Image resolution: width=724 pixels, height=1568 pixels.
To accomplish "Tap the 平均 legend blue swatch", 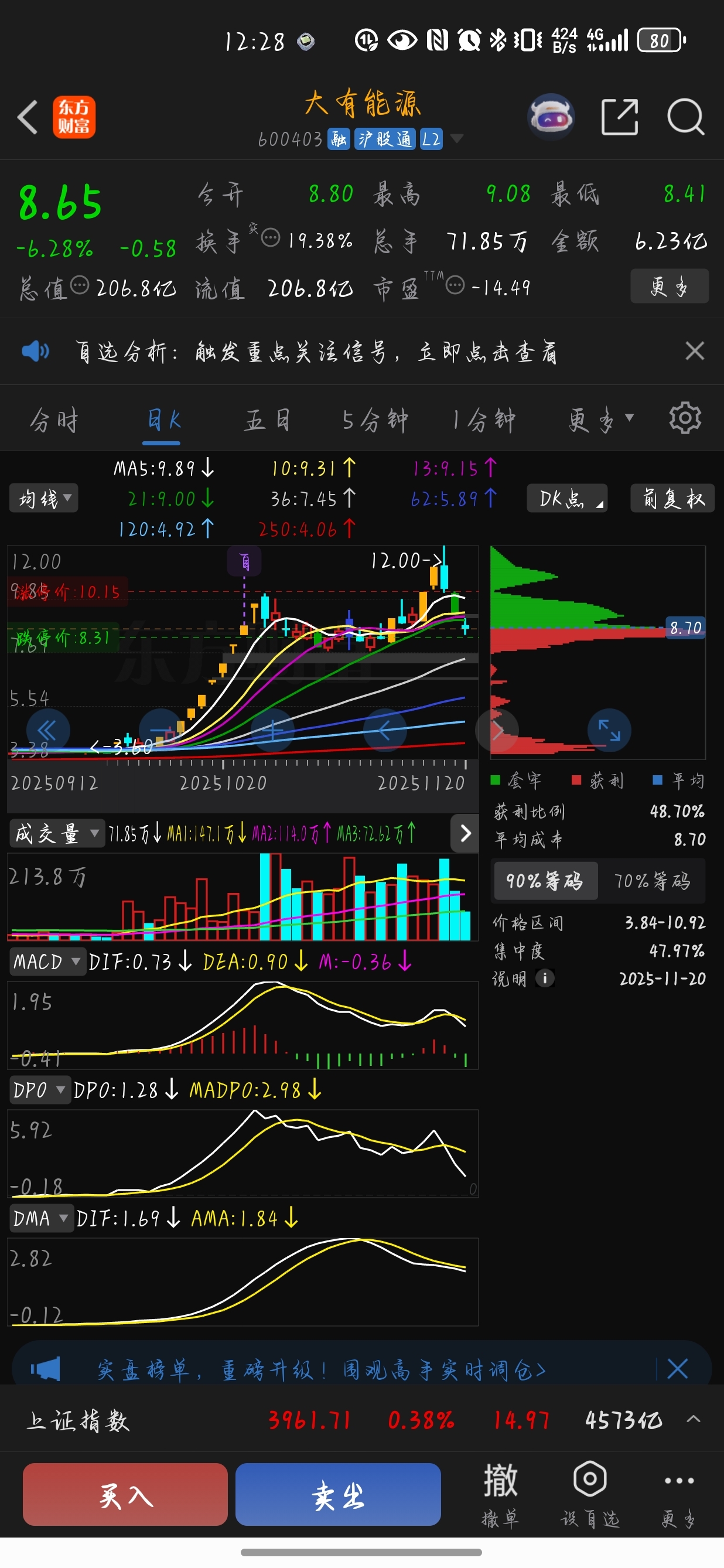I will (x=657, y=780).
